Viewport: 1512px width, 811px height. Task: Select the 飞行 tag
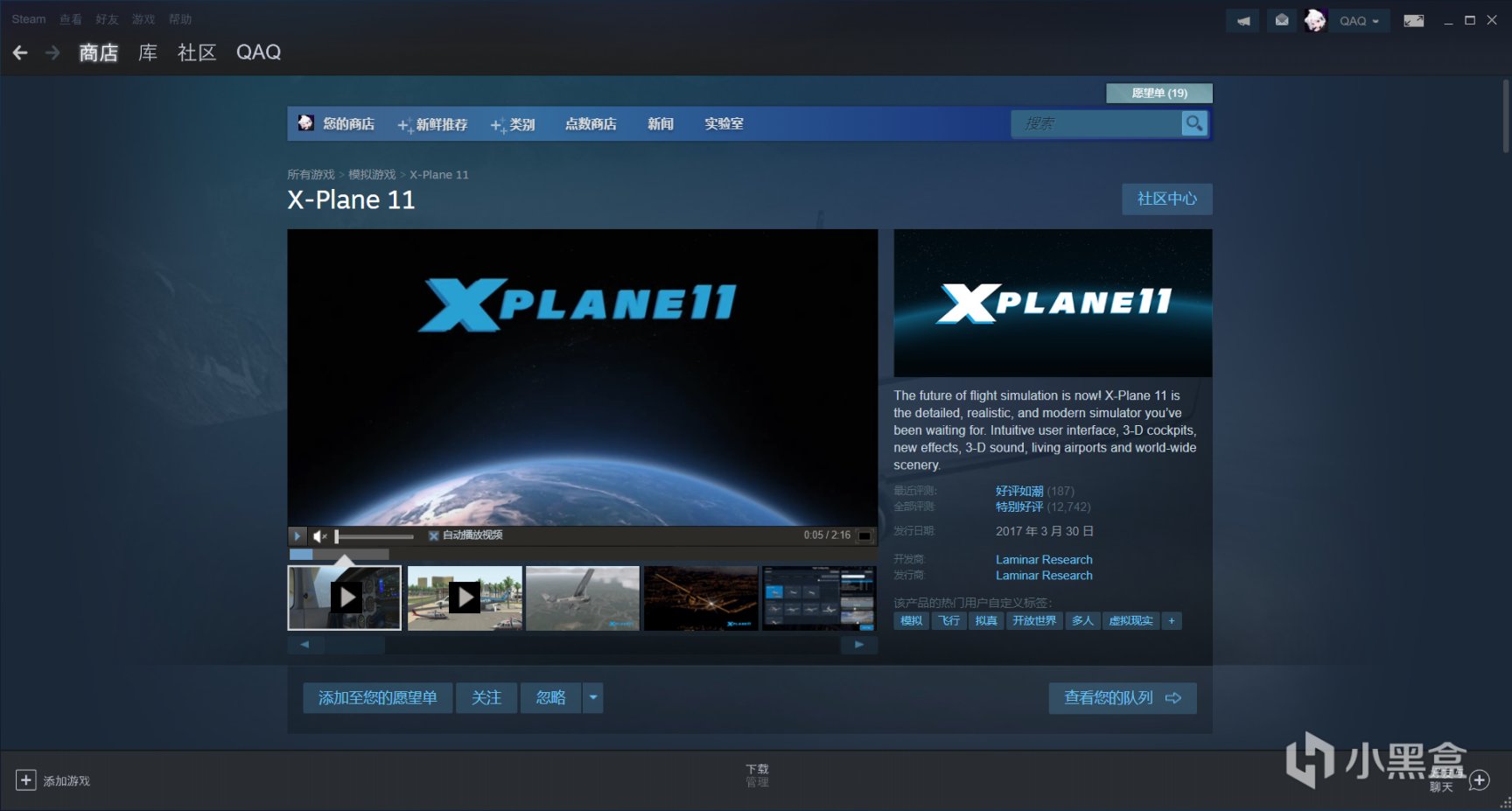click(948, 621)
